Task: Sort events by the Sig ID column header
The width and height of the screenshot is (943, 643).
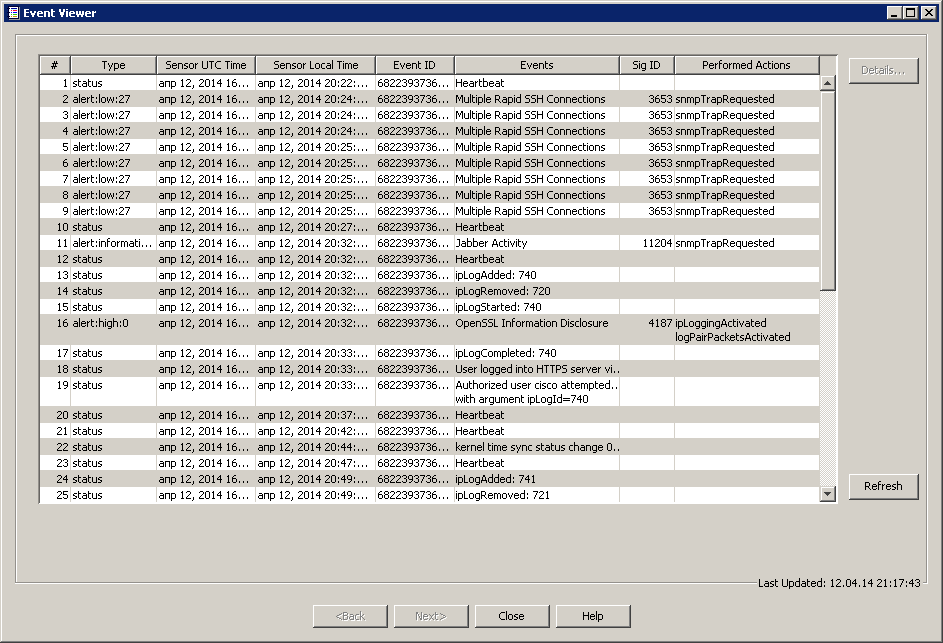Action: pos(646,64)
